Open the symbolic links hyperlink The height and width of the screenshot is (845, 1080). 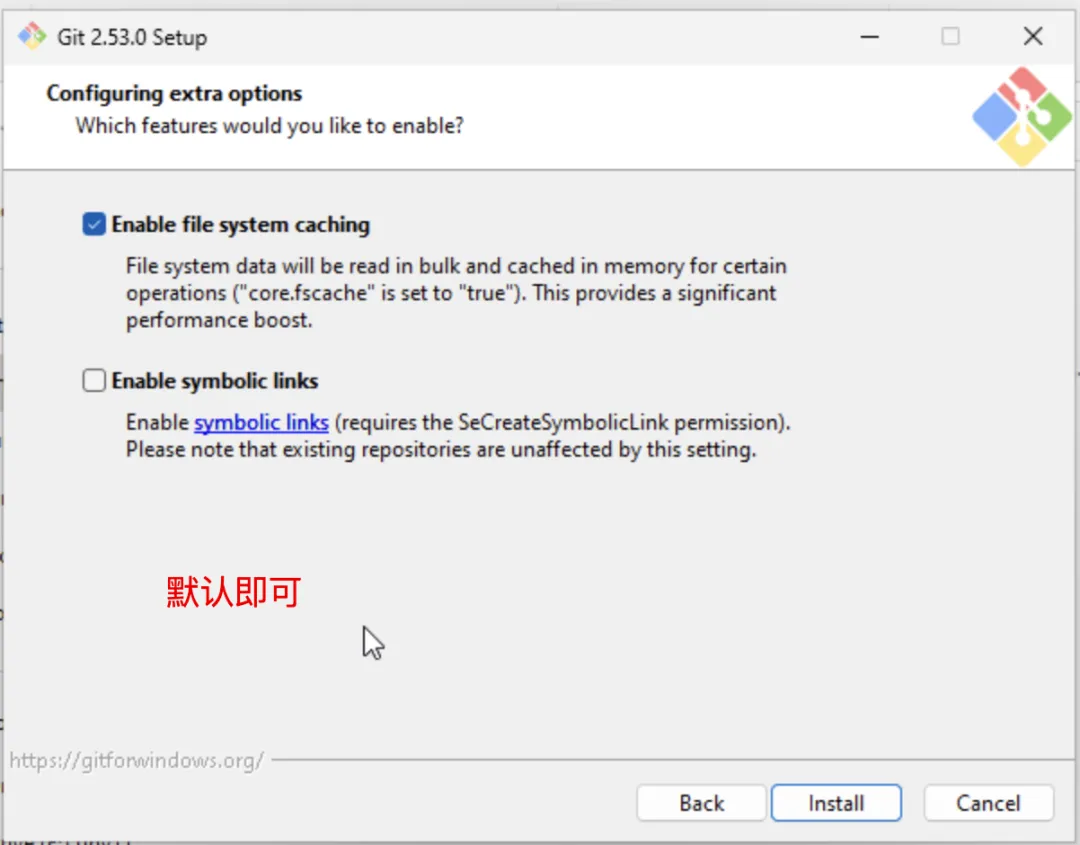click(261, 423)
